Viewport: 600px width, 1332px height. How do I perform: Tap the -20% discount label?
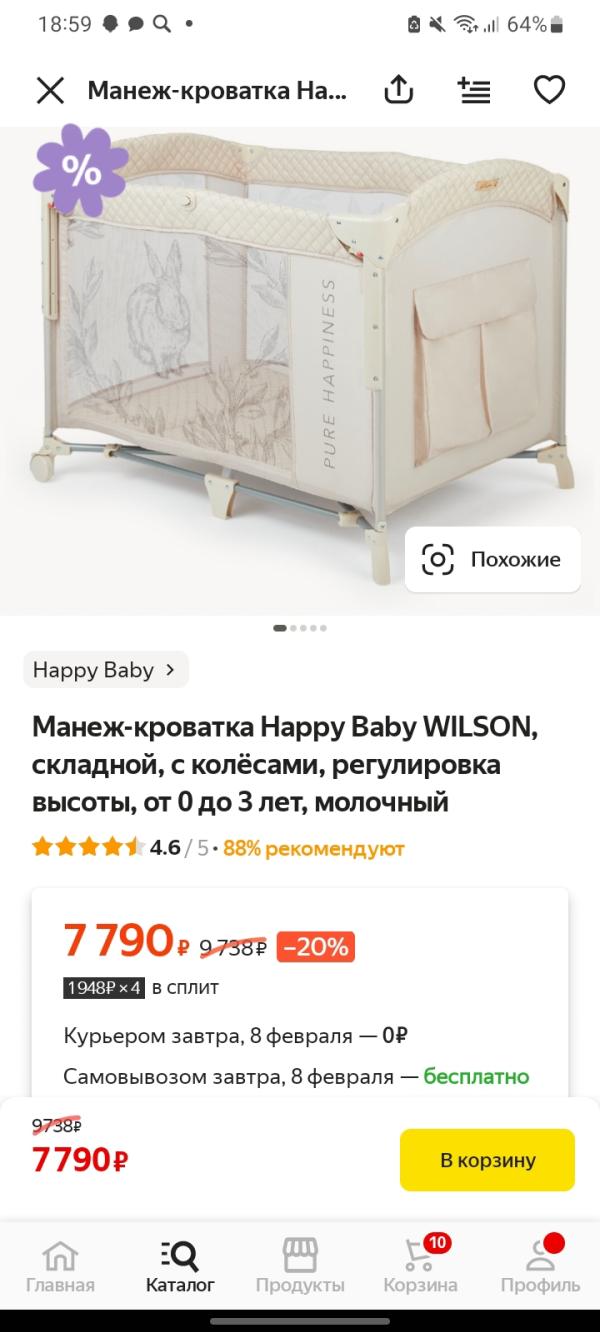315,946
